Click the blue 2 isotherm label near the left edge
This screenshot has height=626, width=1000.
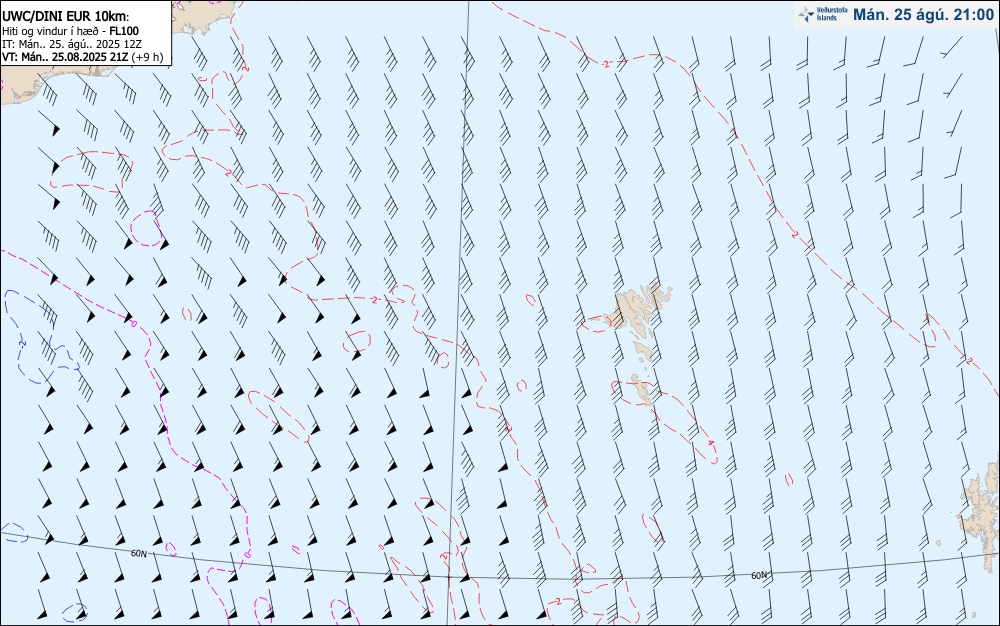coord(22,343)
